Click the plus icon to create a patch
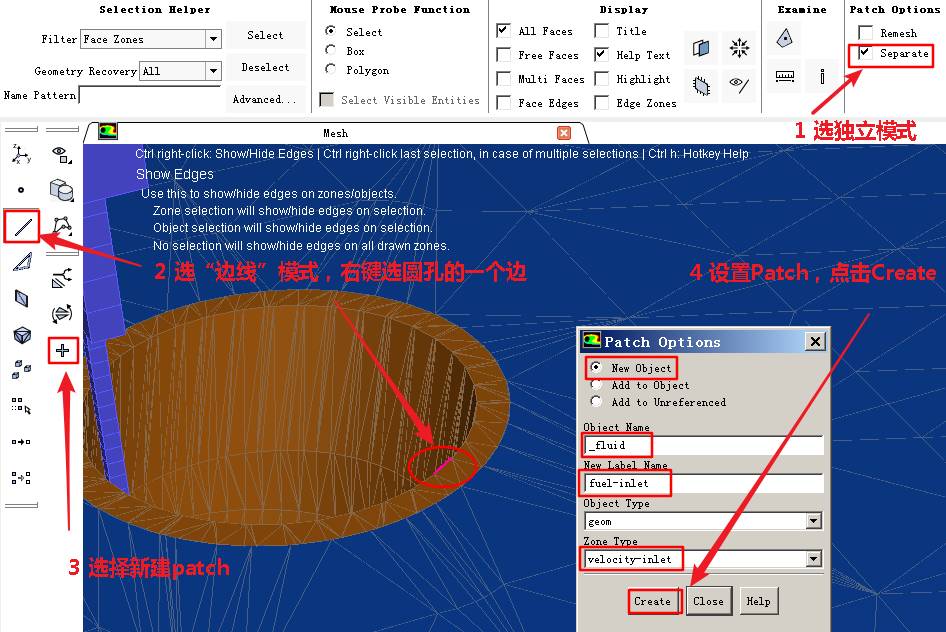The width and height of the screenshot is (946, 632). [63, 350]
